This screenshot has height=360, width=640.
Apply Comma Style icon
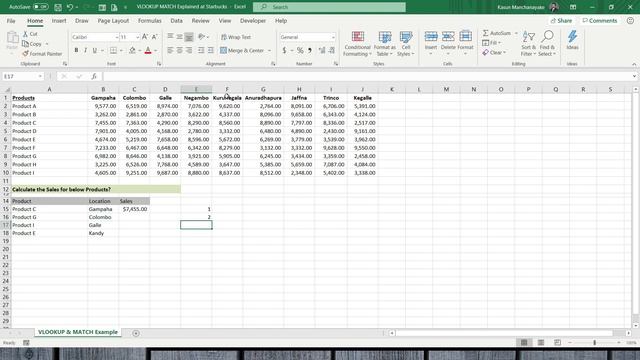[x=310, y=50]
